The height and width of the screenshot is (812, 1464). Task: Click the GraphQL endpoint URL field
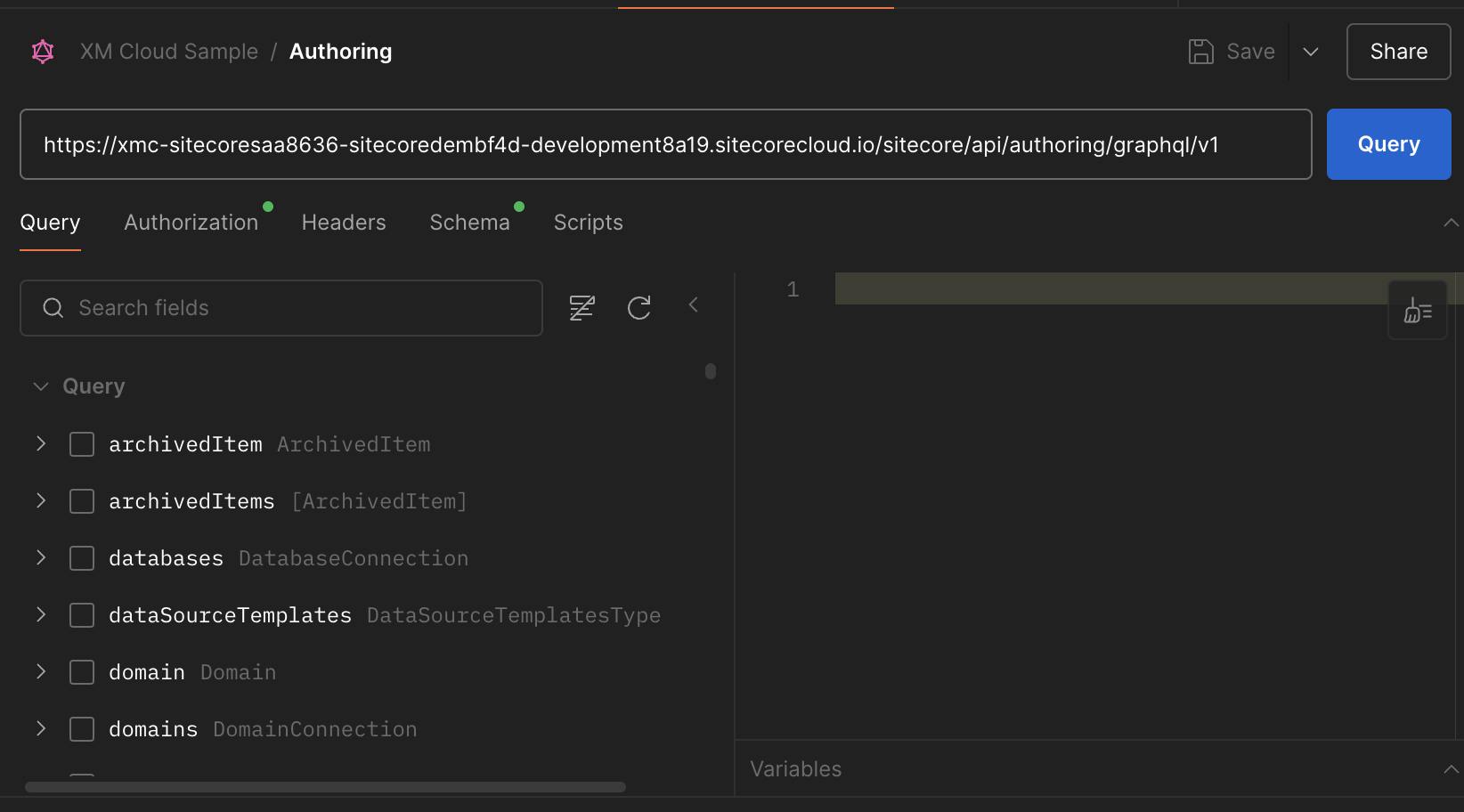tap(665, 144)
